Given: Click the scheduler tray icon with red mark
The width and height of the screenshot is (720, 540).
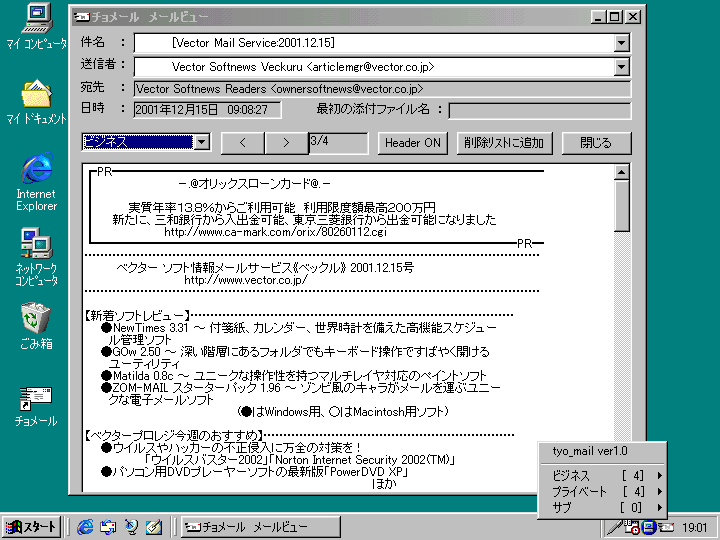Looking at the screenshot, I should coord(632,528).
